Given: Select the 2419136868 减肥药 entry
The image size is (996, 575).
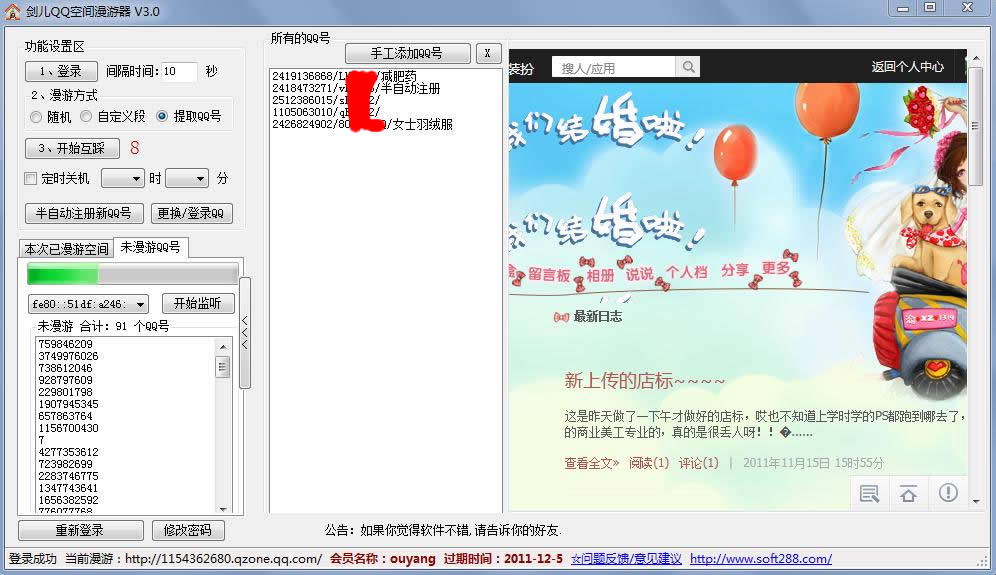Looking at the screenshot, I should pyautogui.click(x=344, y=76).
